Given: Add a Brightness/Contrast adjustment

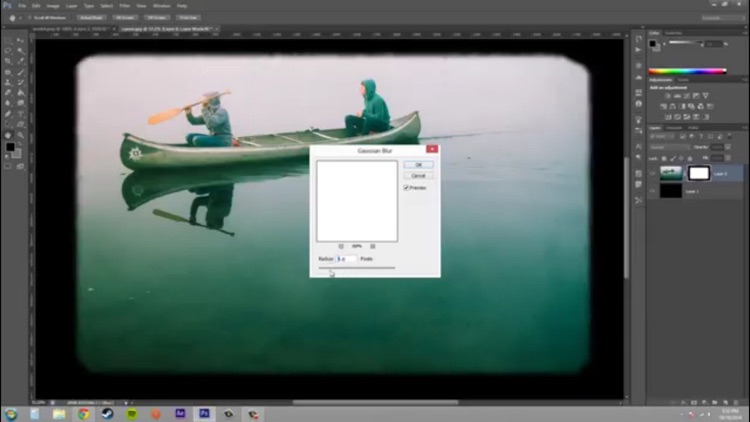Looking at the screenshot, I should [x=667, y=96].
